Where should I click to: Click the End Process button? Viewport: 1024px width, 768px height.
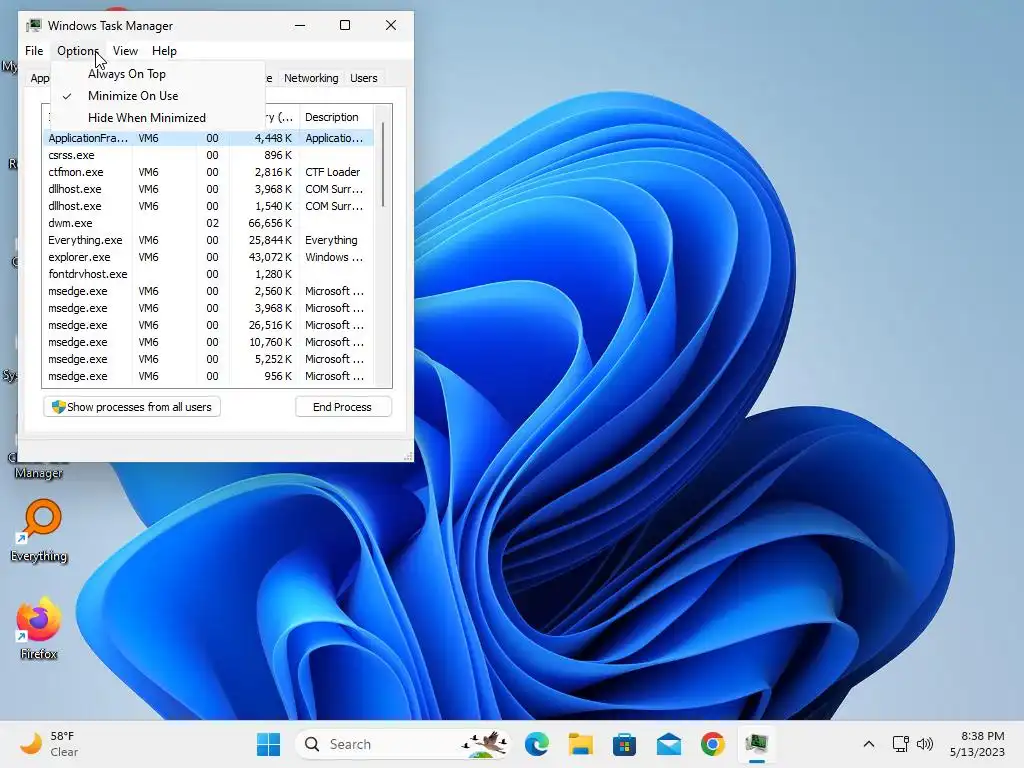click(343, 407)
